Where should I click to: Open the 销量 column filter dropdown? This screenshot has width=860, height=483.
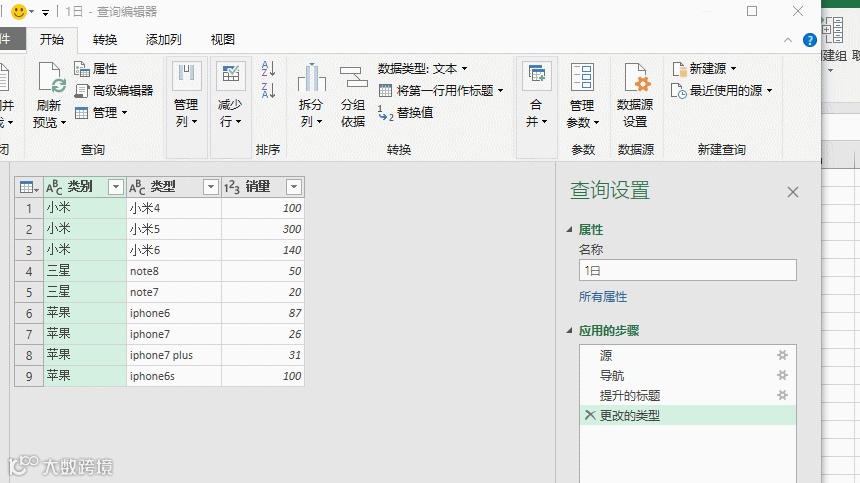(x=294, y=187)
